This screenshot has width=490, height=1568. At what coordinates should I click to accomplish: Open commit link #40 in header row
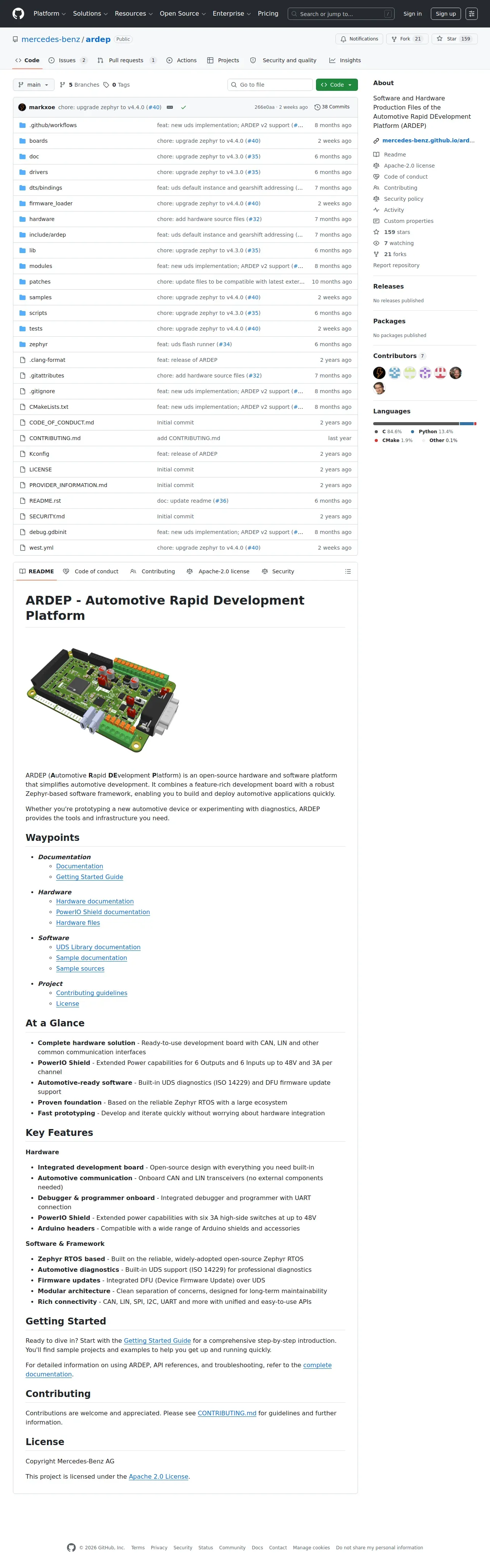(154, 107)
